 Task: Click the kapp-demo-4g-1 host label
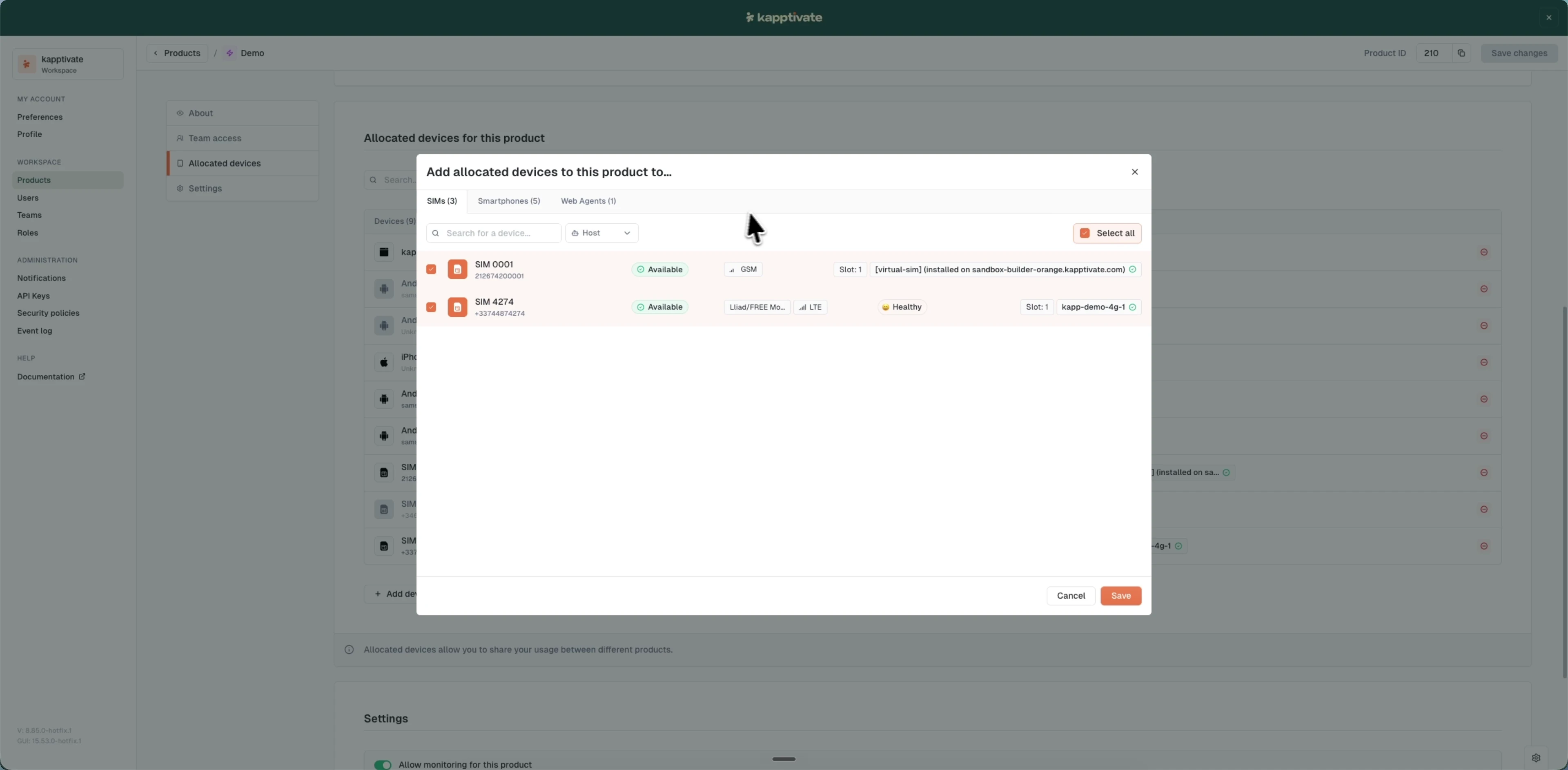click(1099, 307)
